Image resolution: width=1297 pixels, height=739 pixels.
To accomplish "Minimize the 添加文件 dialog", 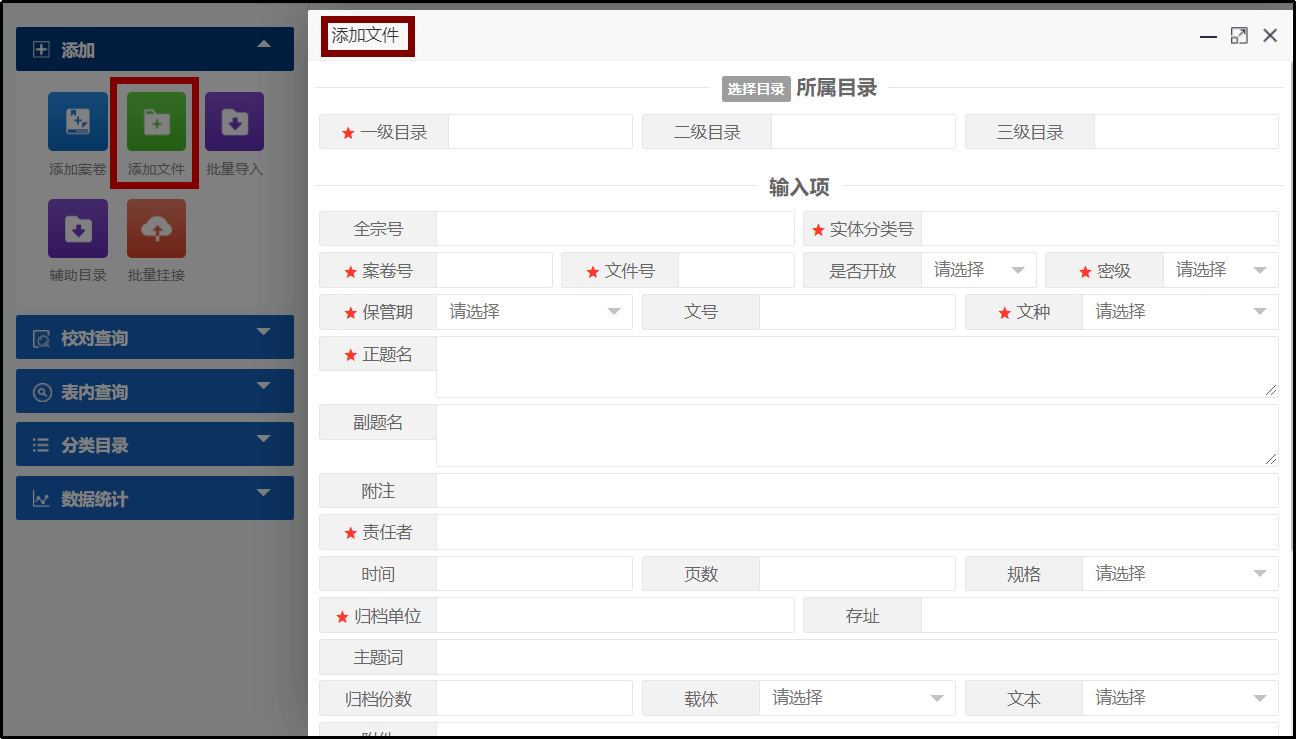I will click(x=1208, y=36).
